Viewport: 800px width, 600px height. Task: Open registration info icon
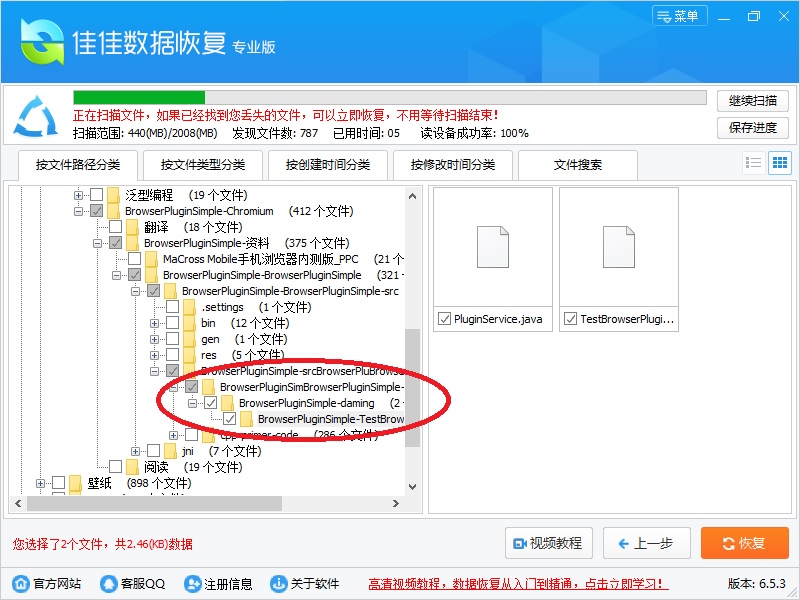coord(193,583)
